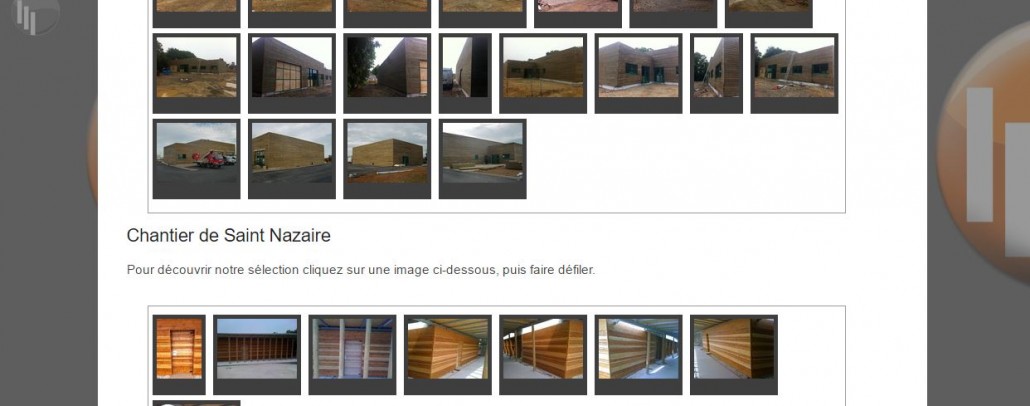Select the photo with dark tree and wall
Viewport: 1030px width, 406px height.
pyautogui.click(x=387, y=74)
